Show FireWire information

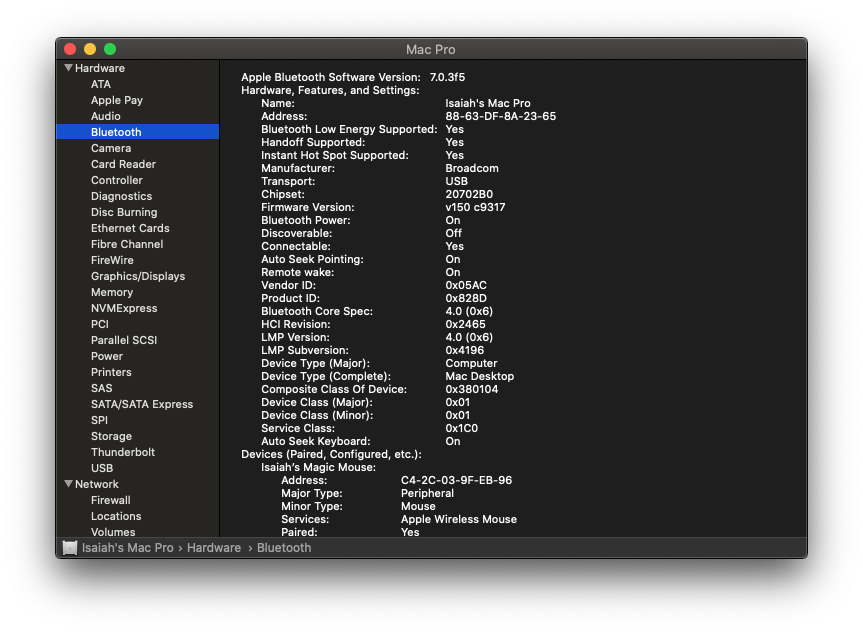tap(112, 260)
